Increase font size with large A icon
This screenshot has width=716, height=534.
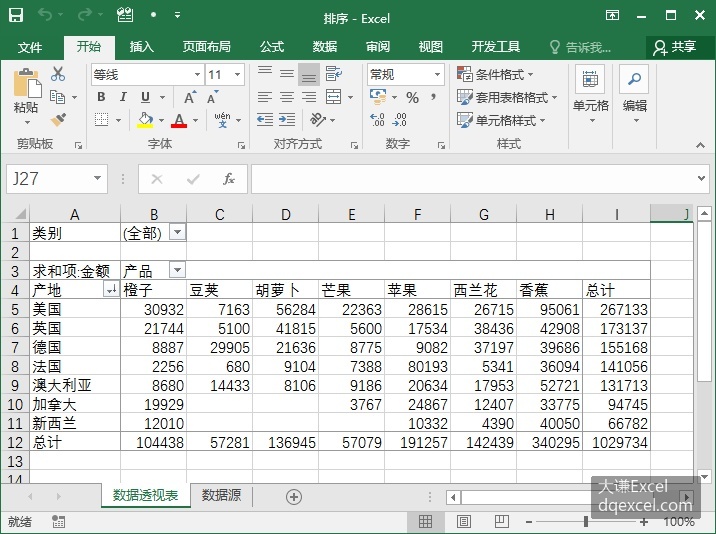190,97
